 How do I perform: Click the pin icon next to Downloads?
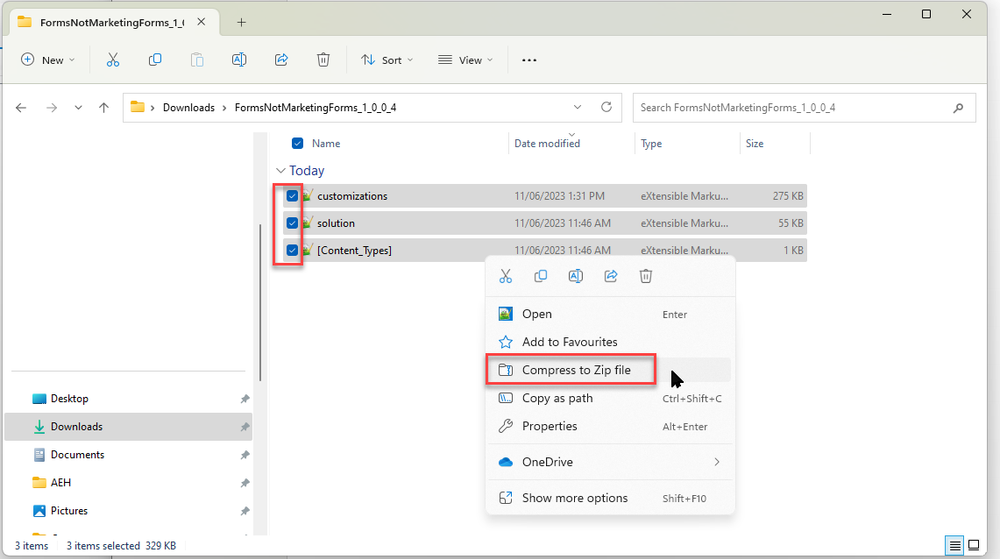tap(245, 427)
